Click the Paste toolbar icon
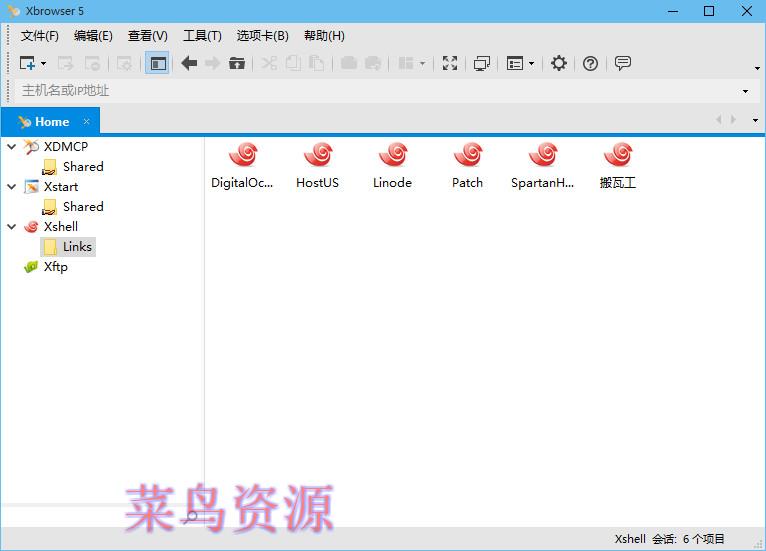 point(317,64)
